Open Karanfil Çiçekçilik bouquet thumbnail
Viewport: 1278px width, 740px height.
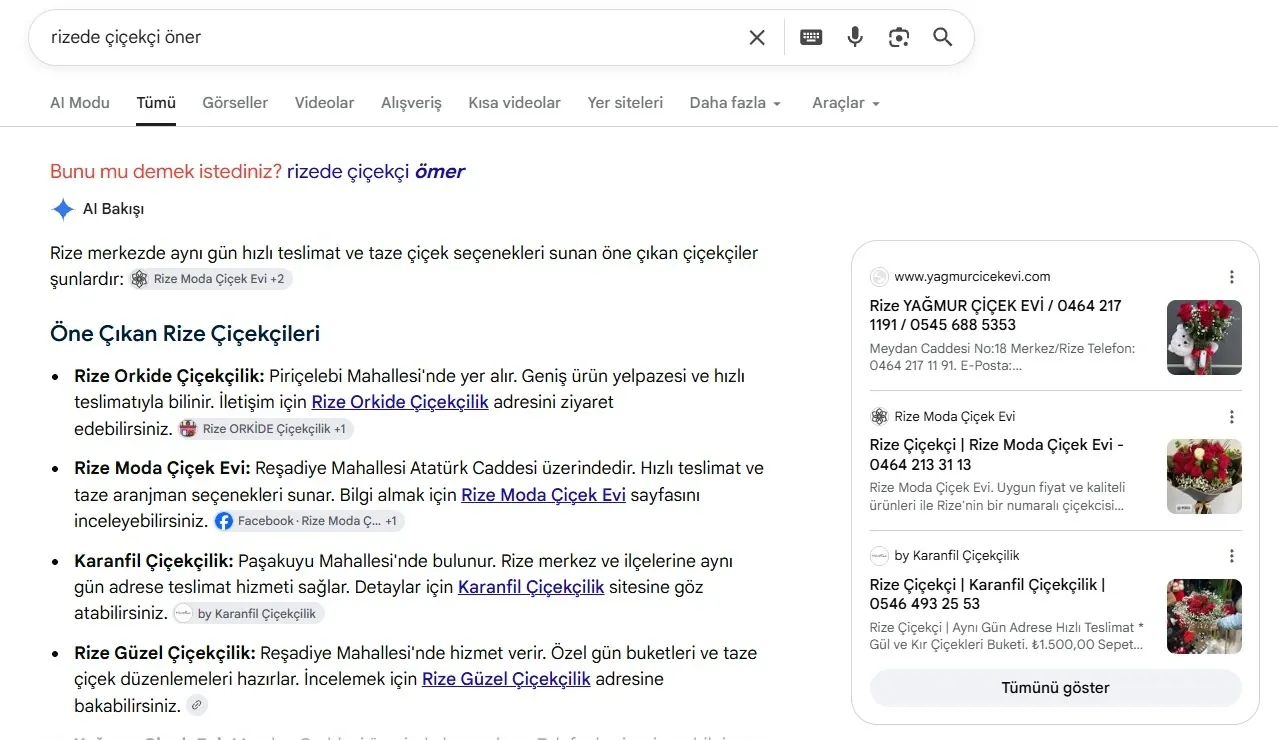pyautogui.click(x=1204, y=617)
